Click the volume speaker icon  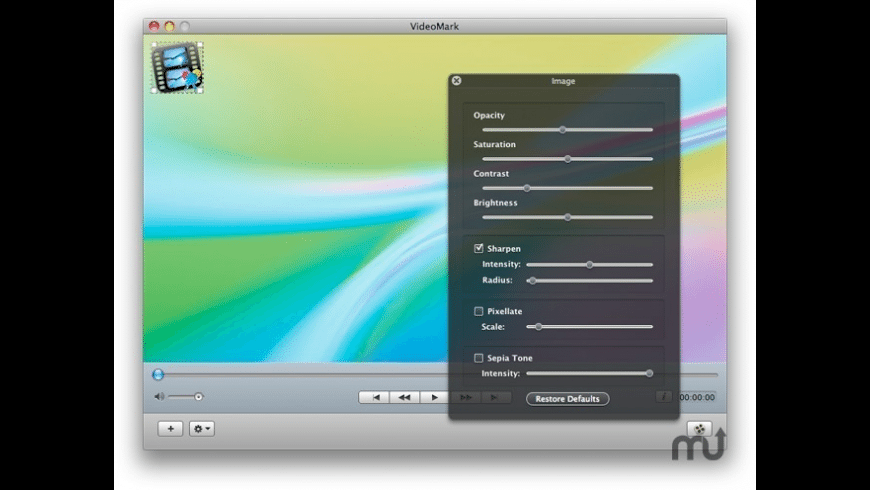coord(159,396)
